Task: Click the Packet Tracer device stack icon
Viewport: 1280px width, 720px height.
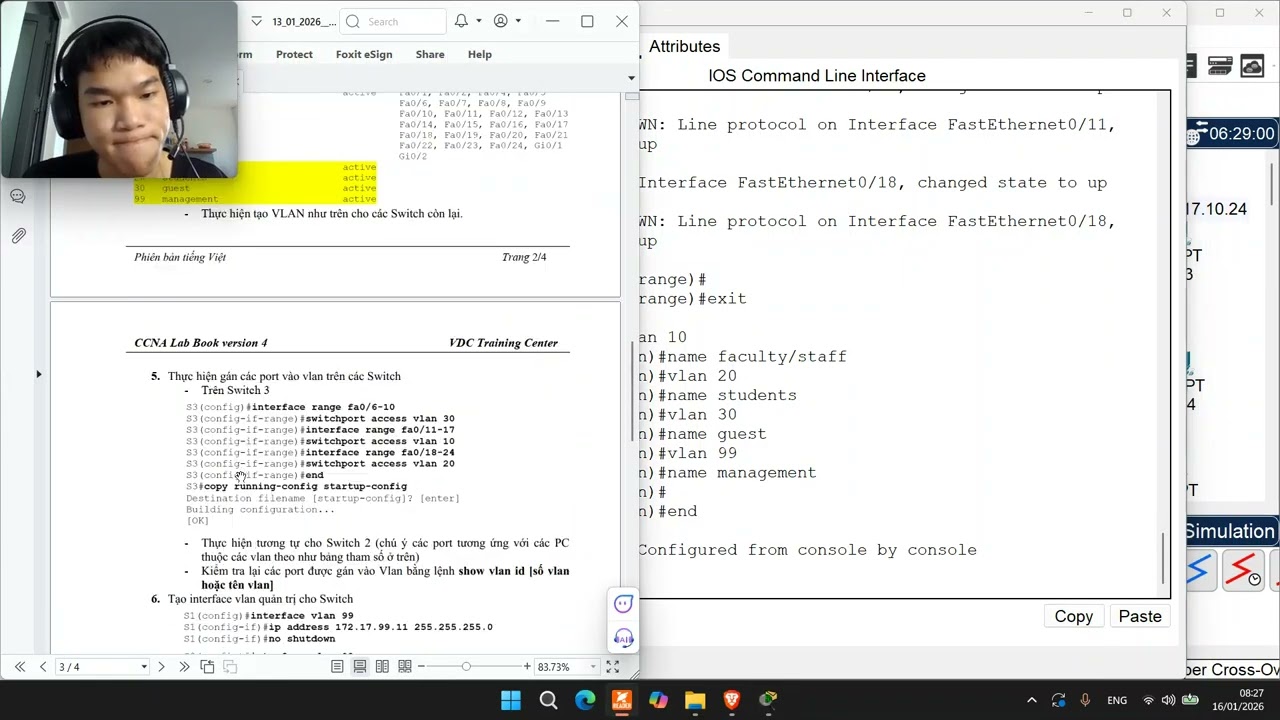Action: tap(1219, 67)
